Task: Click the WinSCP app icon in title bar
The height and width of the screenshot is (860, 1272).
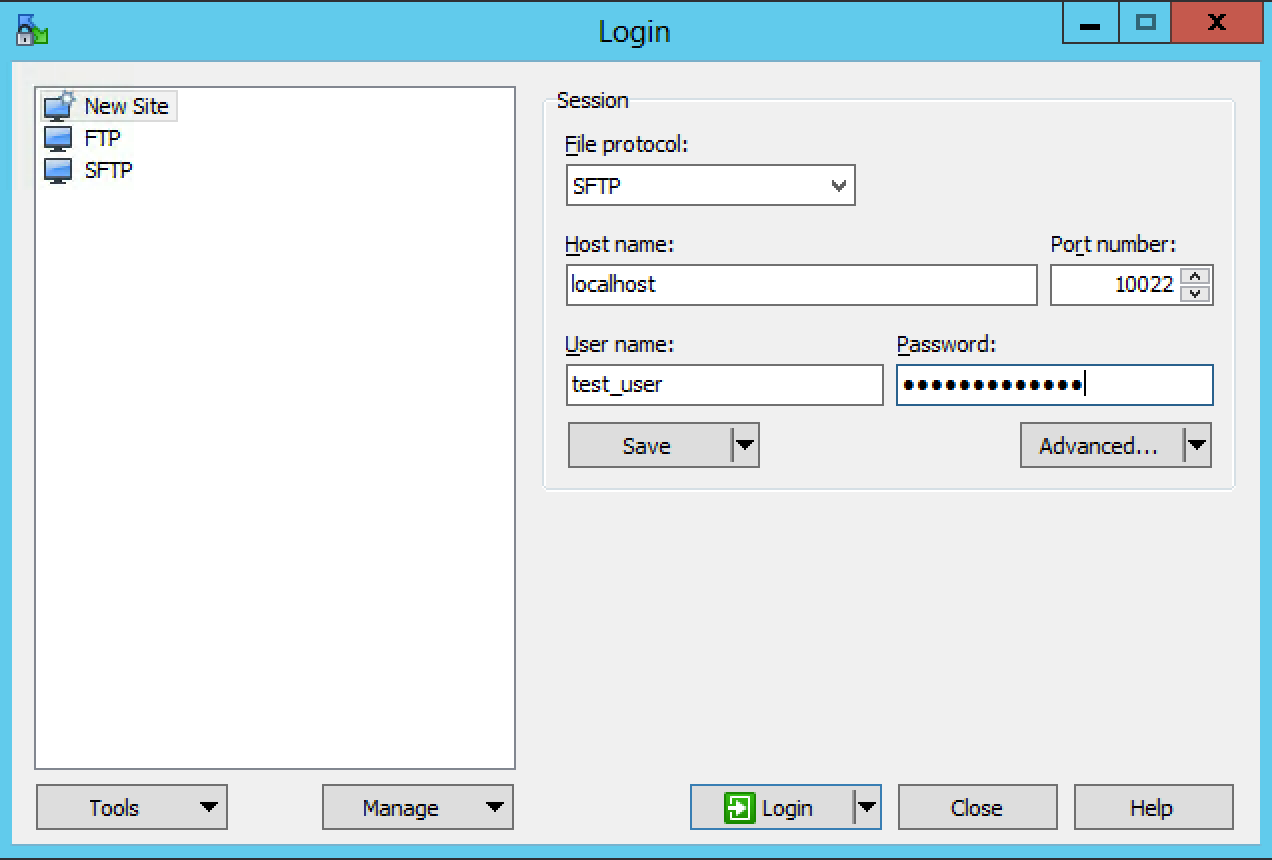Action: pyautogui.click(x=32, y=29)
